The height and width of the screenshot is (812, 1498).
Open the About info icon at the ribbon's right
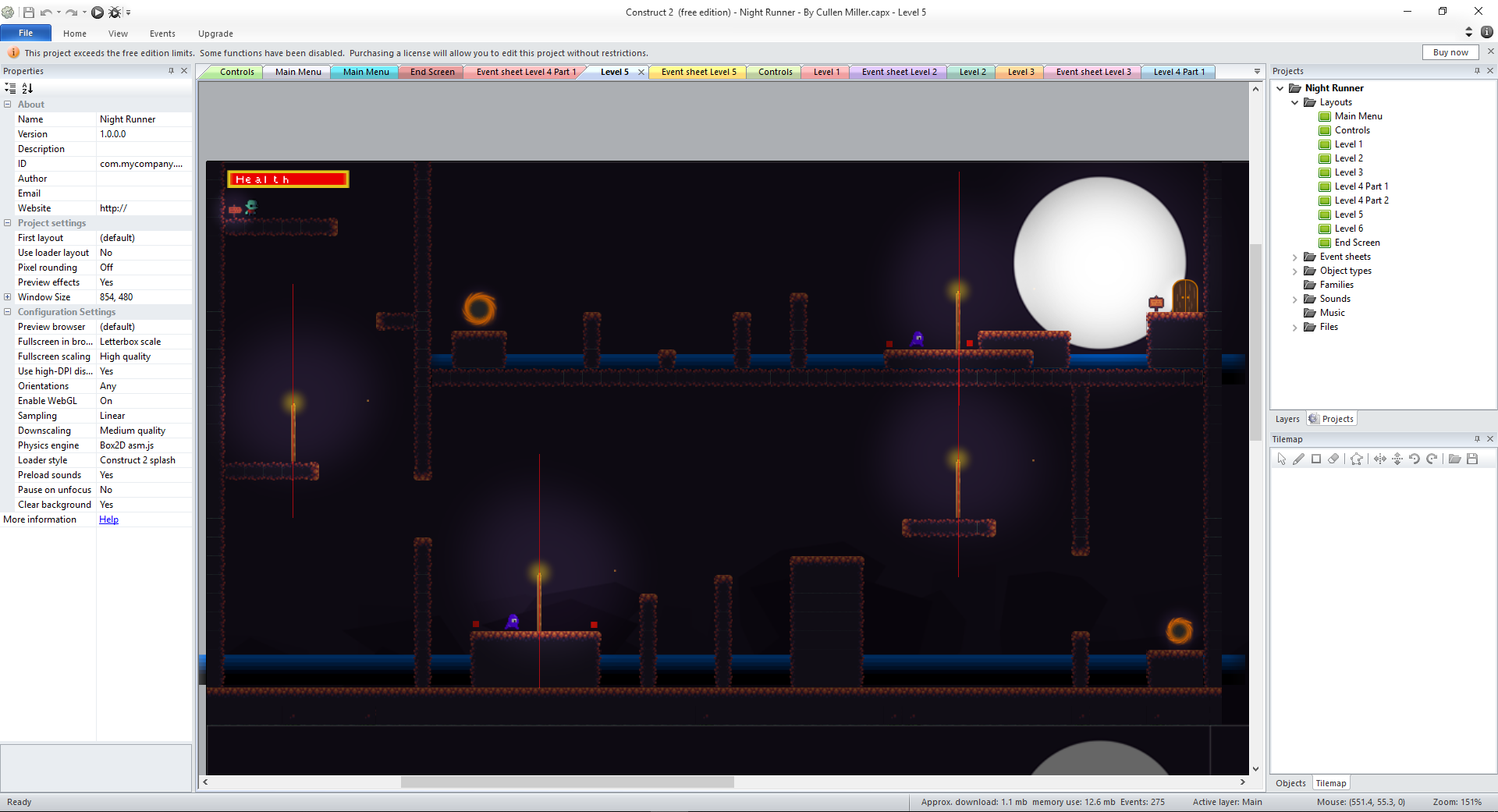[x=1487, y=32]
